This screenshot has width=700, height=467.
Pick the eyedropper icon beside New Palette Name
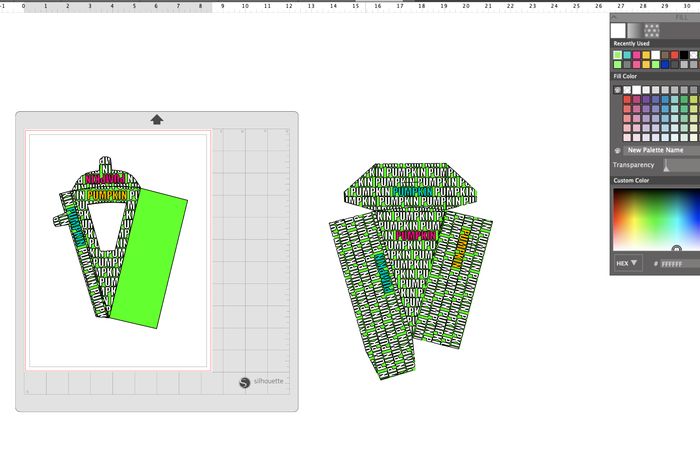pyautogui.click(x=617, y=150)
